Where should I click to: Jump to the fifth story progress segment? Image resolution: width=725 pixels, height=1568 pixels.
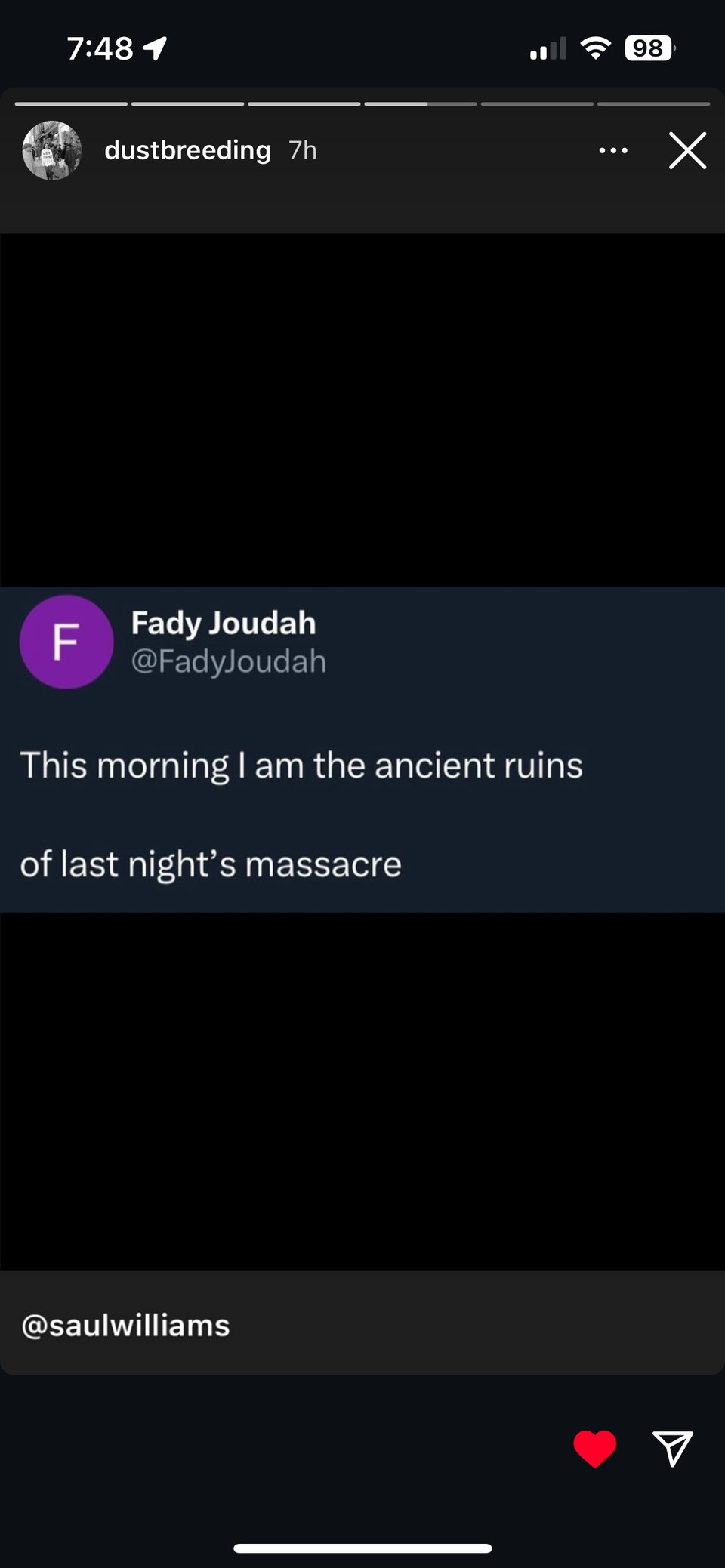537,103
